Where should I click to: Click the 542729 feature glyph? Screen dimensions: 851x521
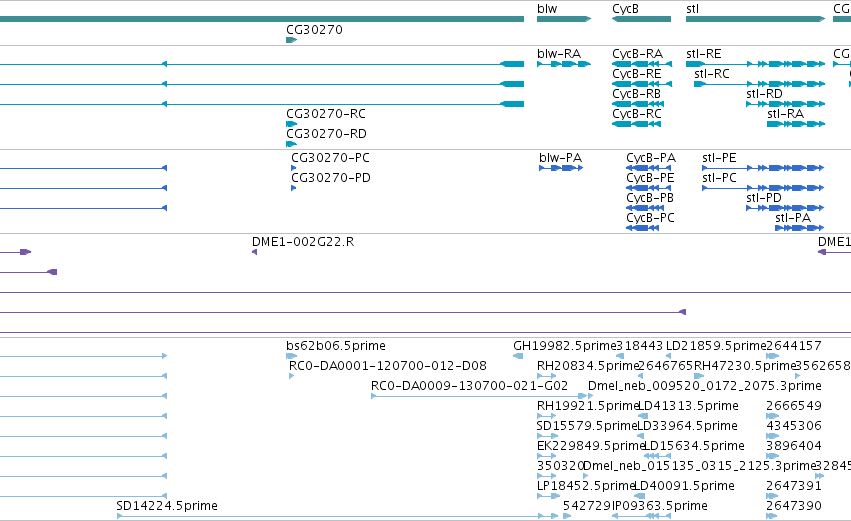coord(567,516)
